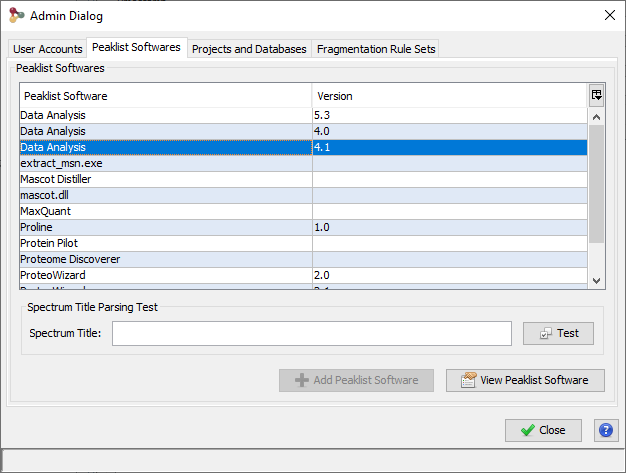Click the Close button with green checkmark
This screenshot has height=473, width=626.
(543, 430)
